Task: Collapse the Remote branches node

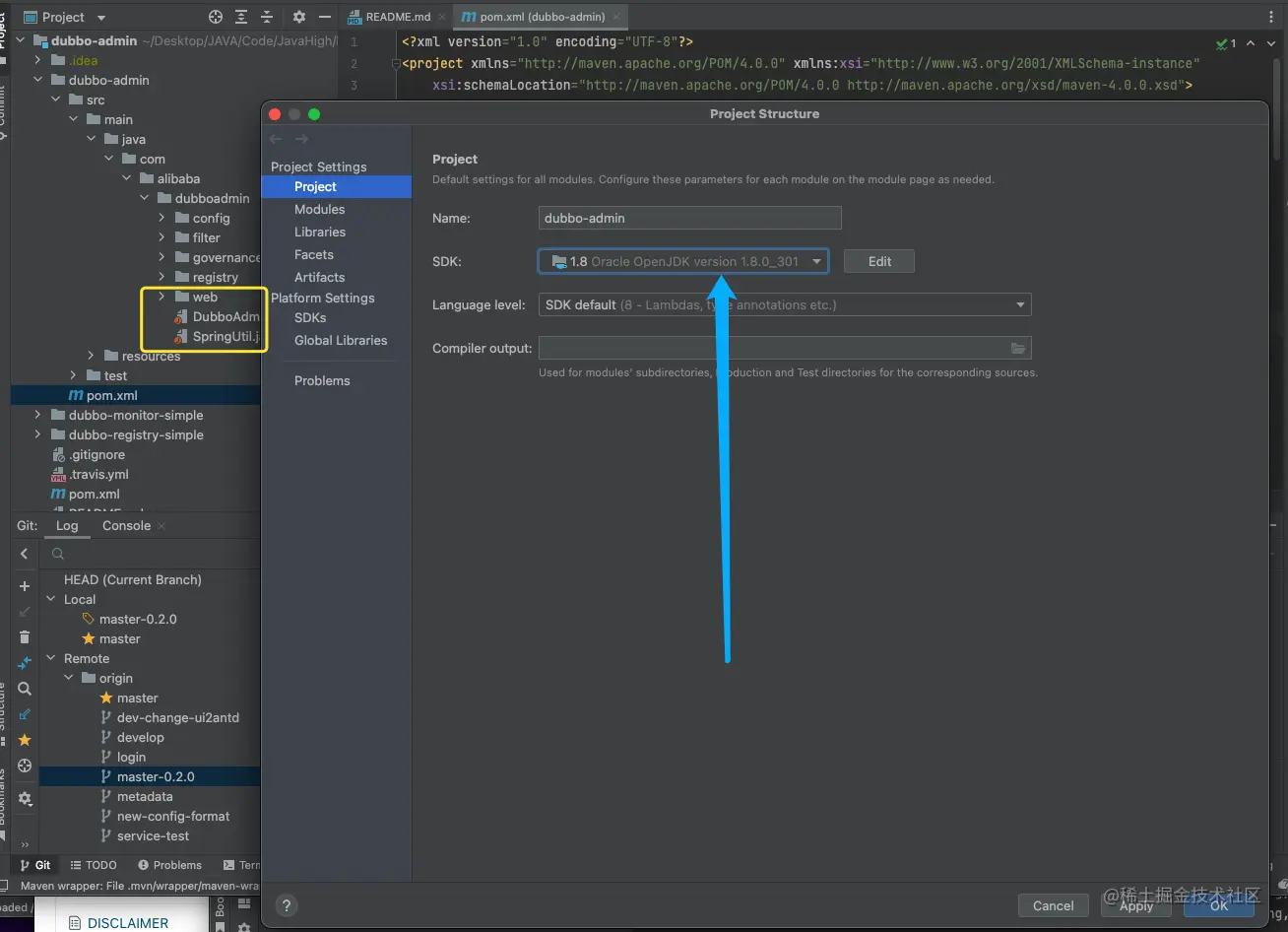Action: [51, 658]
